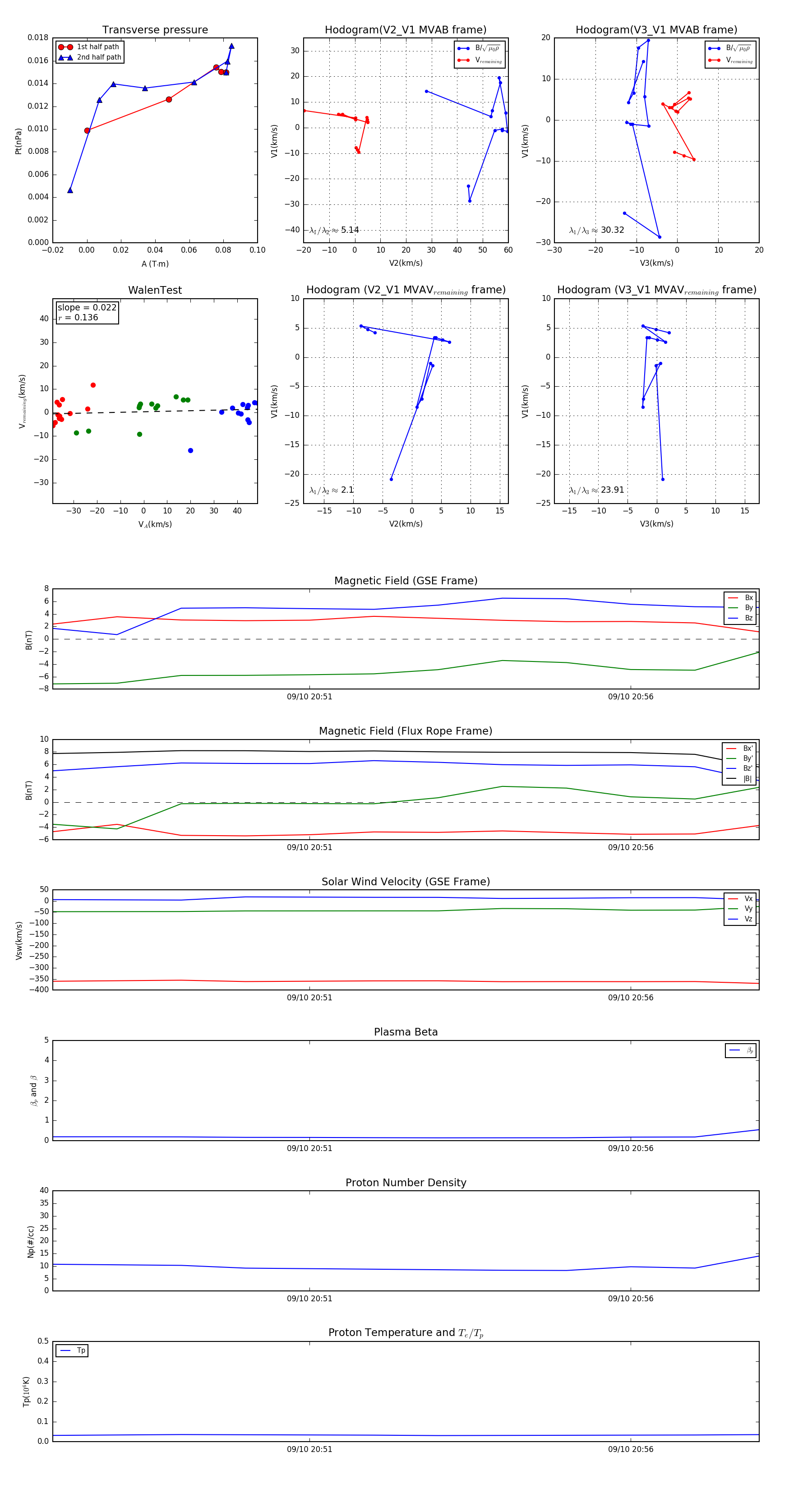
Task: Click "09/10 20:56" tick under Plasma Beta plot
Action: coord(631,1148)
